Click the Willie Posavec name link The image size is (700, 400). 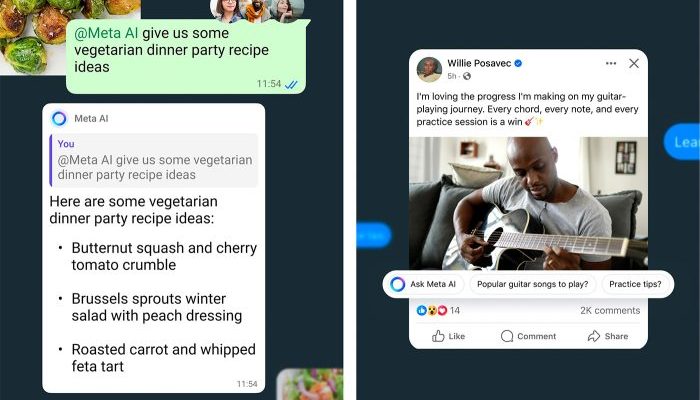479,63
